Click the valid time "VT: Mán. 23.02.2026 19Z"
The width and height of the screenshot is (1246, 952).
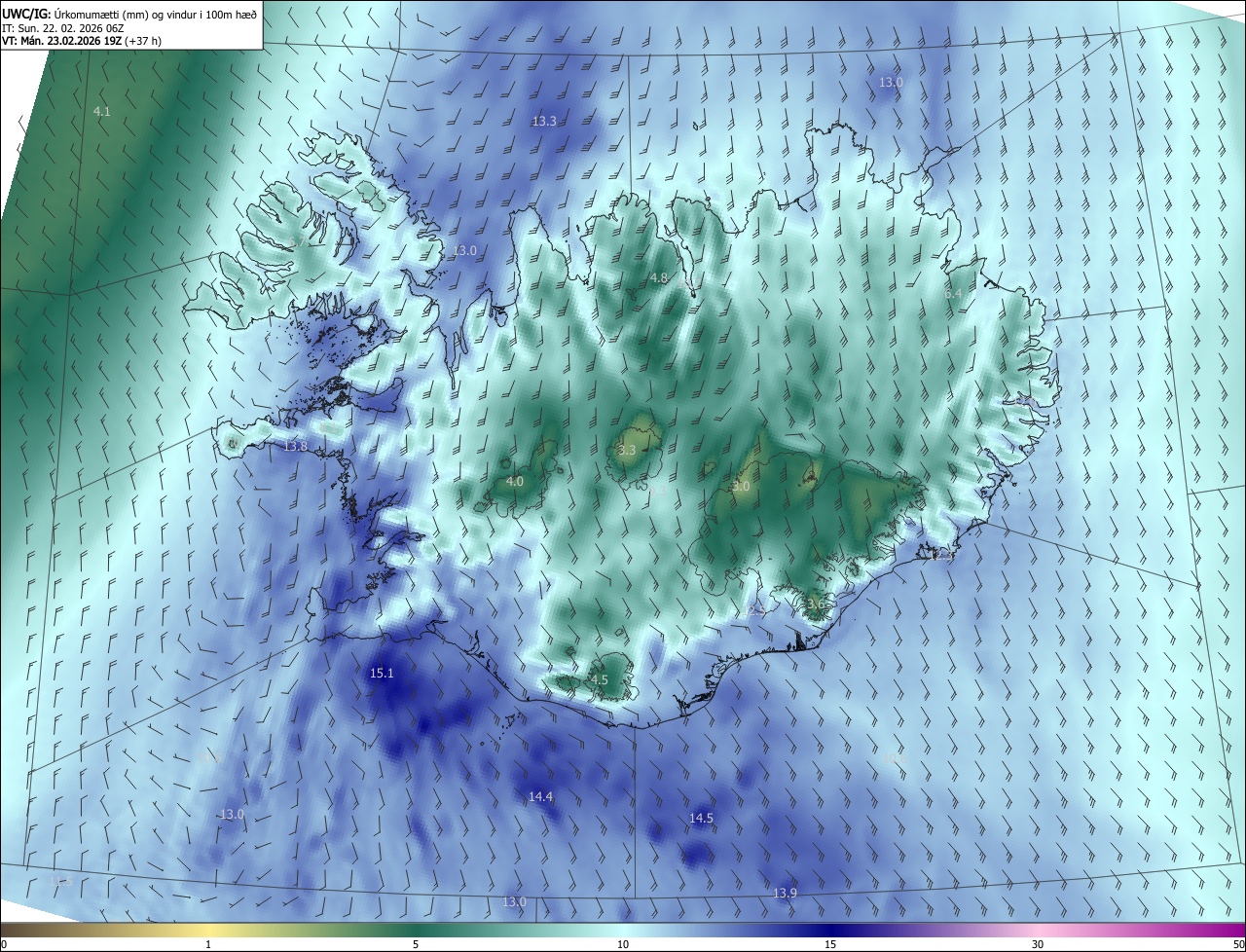(61, 41)
